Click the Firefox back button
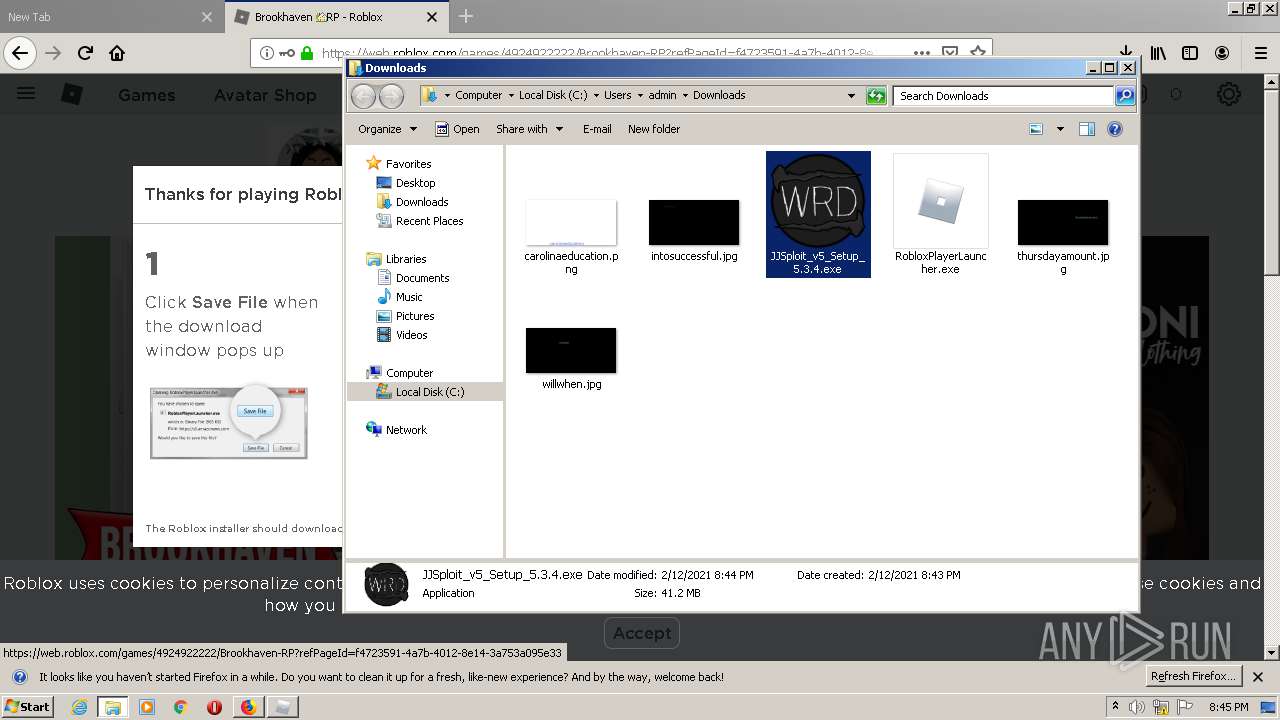Image resolution: width=1280 pixels, height=720 pixels. 20,53
